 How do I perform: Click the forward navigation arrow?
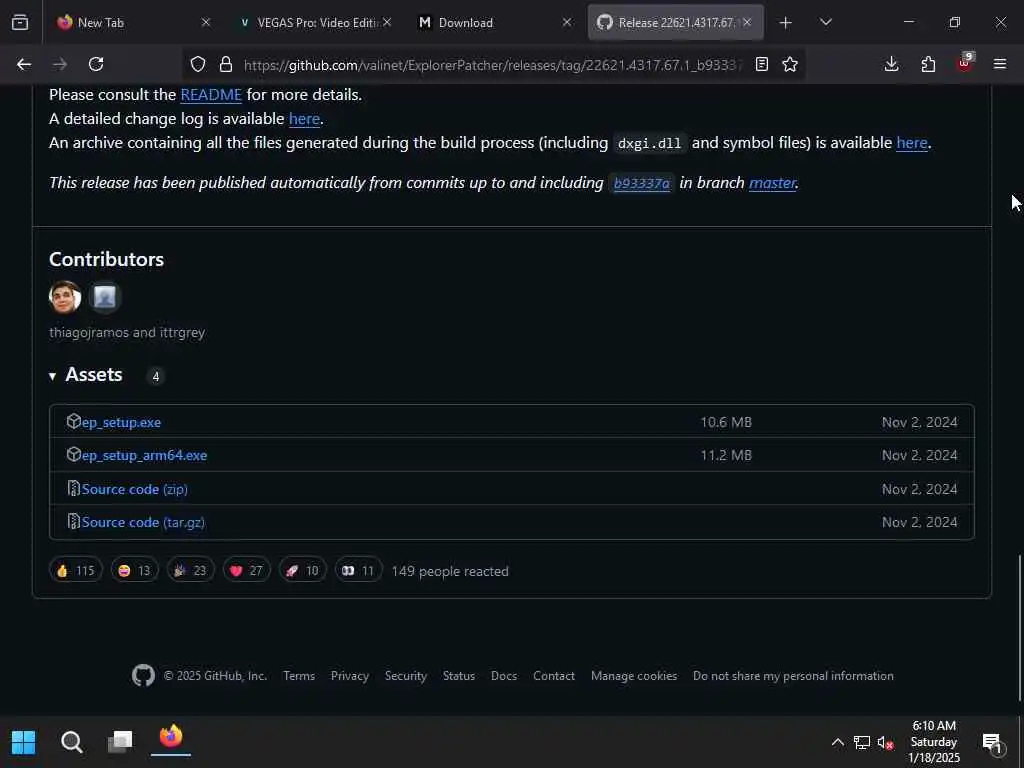pos(60,64)
